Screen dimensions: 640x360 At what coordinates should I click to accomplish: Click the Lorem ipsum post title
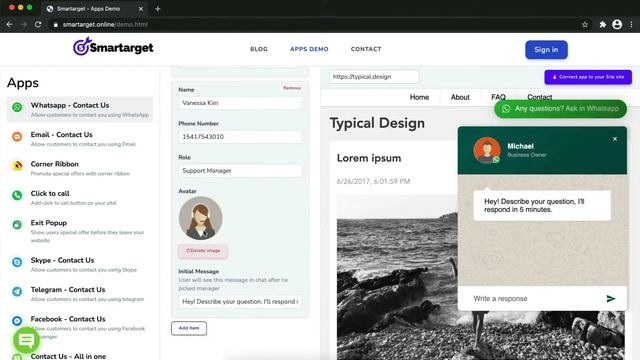pyautogui.click(x=369, y=158)
